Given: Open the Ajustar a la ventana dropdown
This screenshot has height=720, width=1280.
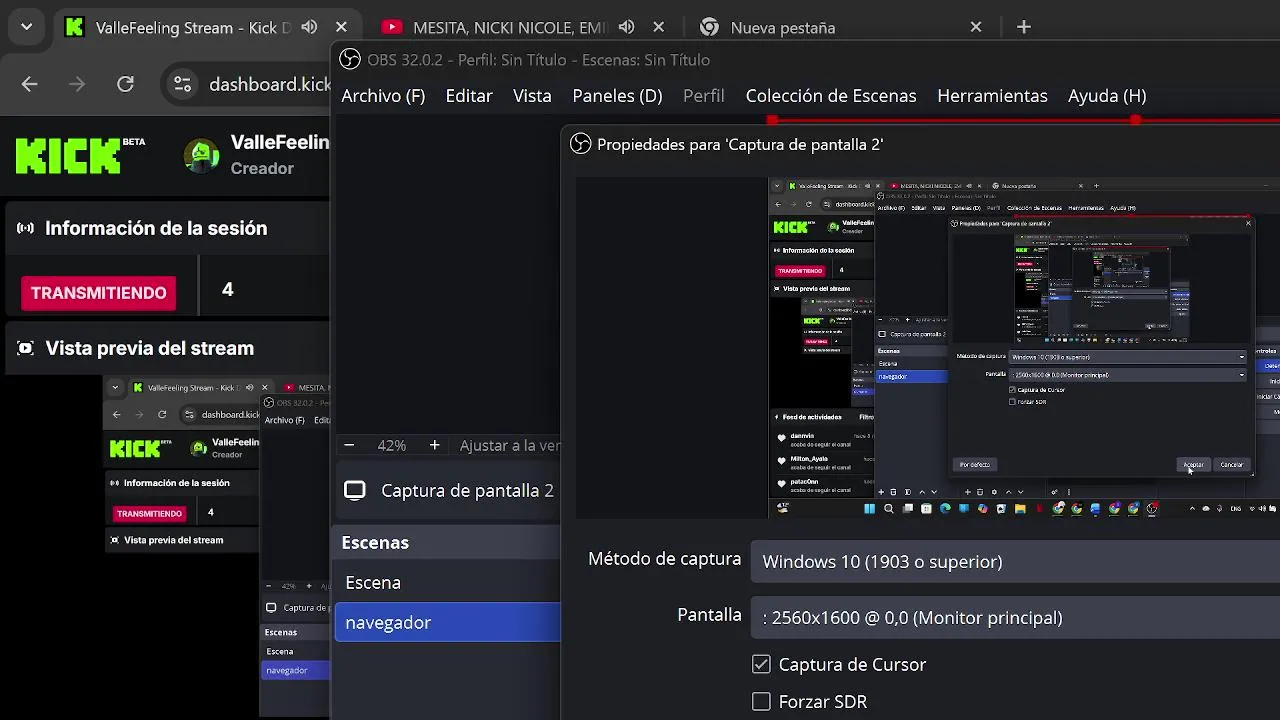Looking at the screenshot, I should [508, 446].
